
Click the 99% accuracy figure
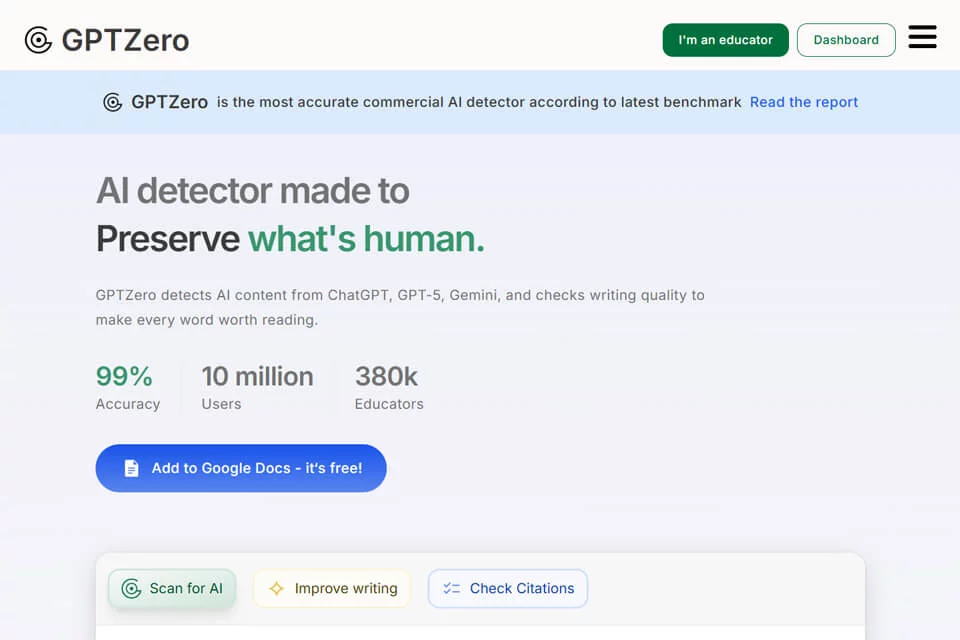[x=124, y=376]
